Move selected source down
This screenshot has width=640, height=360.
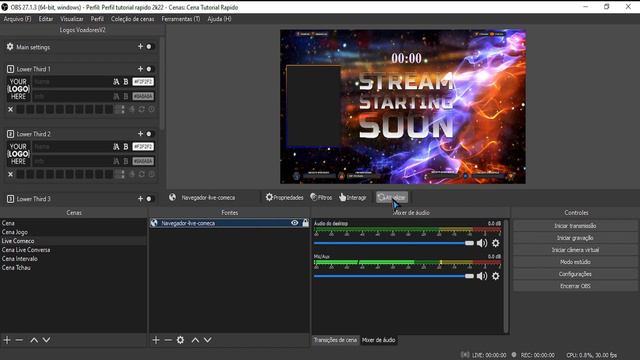(x=208, y=340)
